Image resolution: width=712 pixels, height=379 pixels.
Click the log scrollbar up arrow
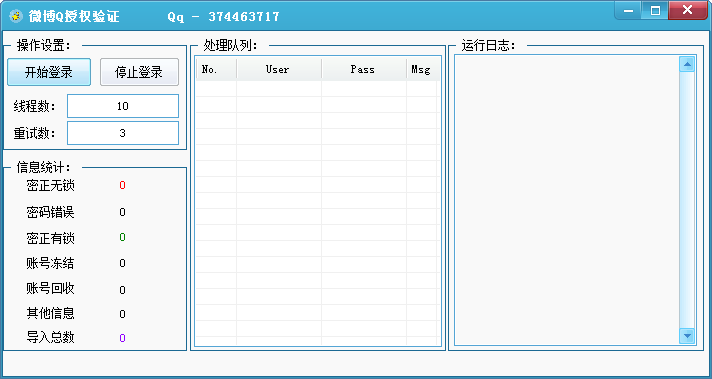click(687, 64)
